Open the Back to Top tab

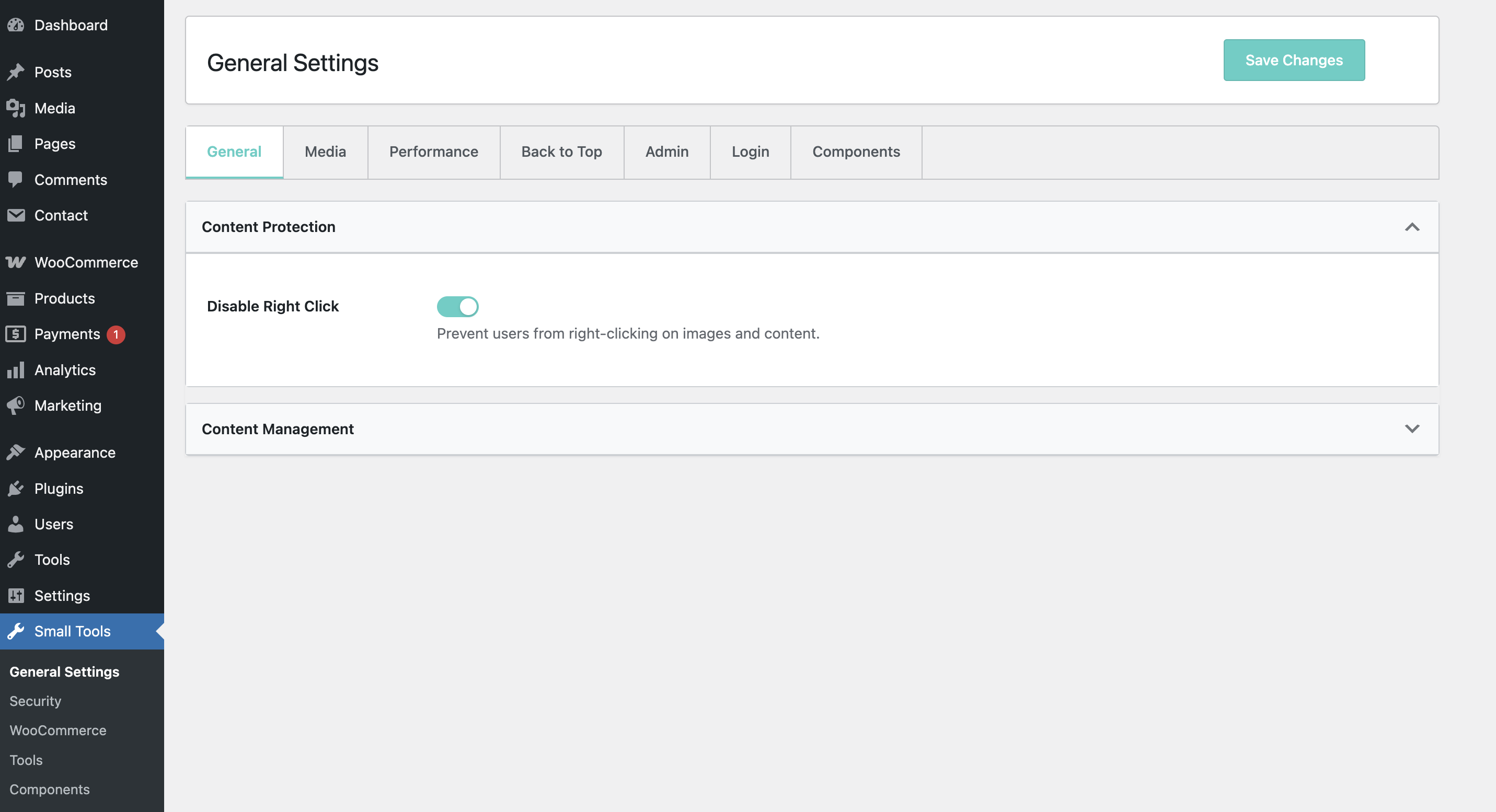click(x=561, y=152)
